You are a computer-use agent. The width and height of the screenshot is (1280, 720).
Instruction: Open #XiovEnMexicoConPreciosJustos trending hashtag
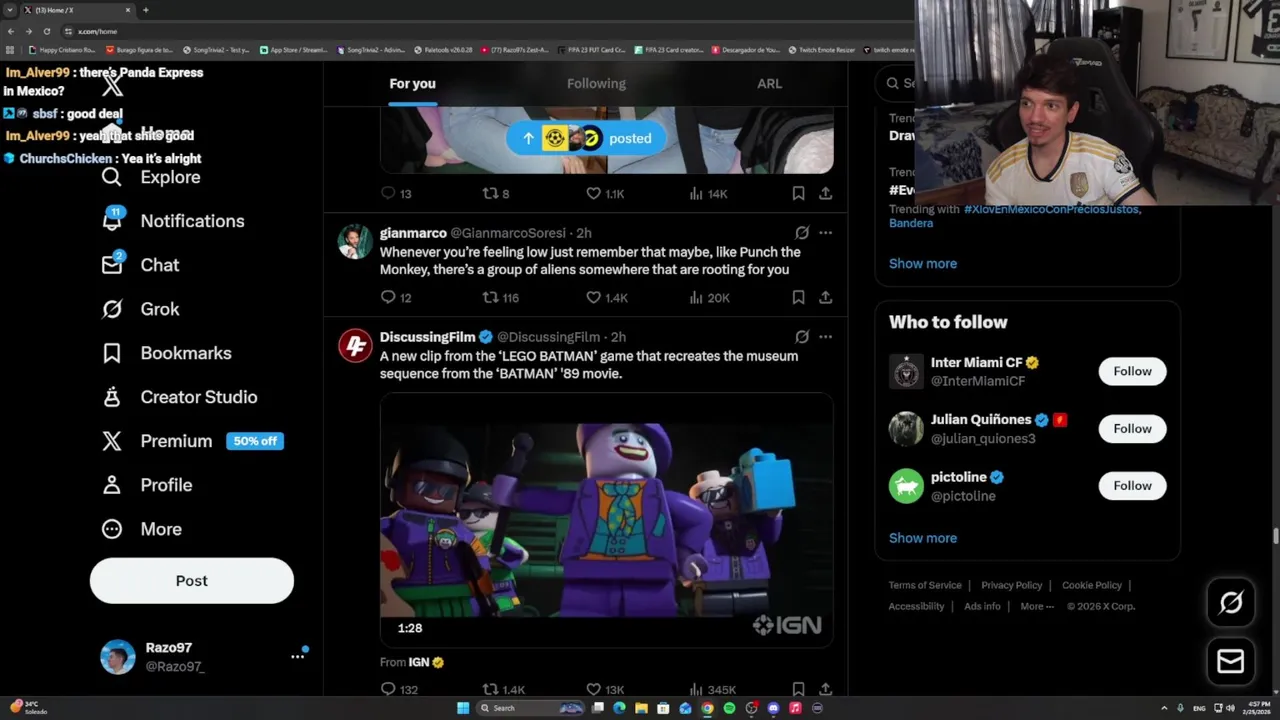[1052, 209]
